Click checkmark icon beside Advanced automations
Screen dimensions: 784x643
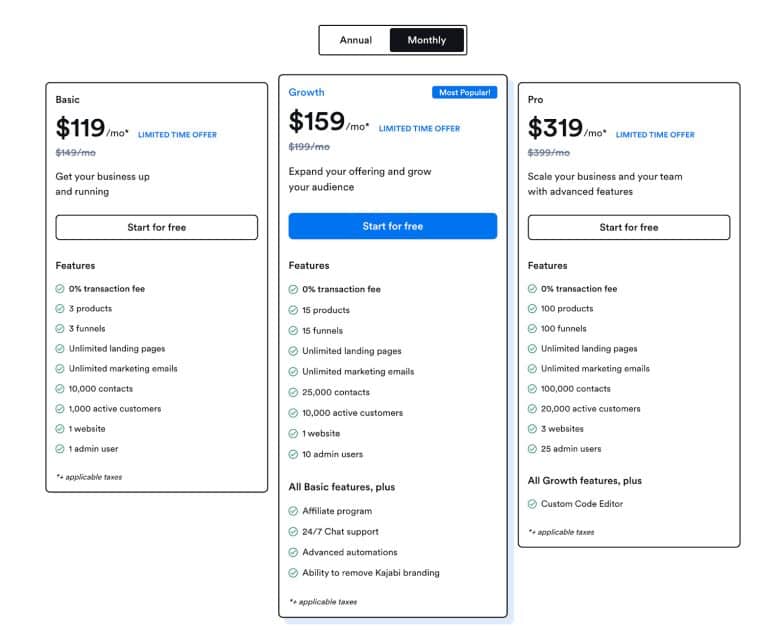[293, 552]
